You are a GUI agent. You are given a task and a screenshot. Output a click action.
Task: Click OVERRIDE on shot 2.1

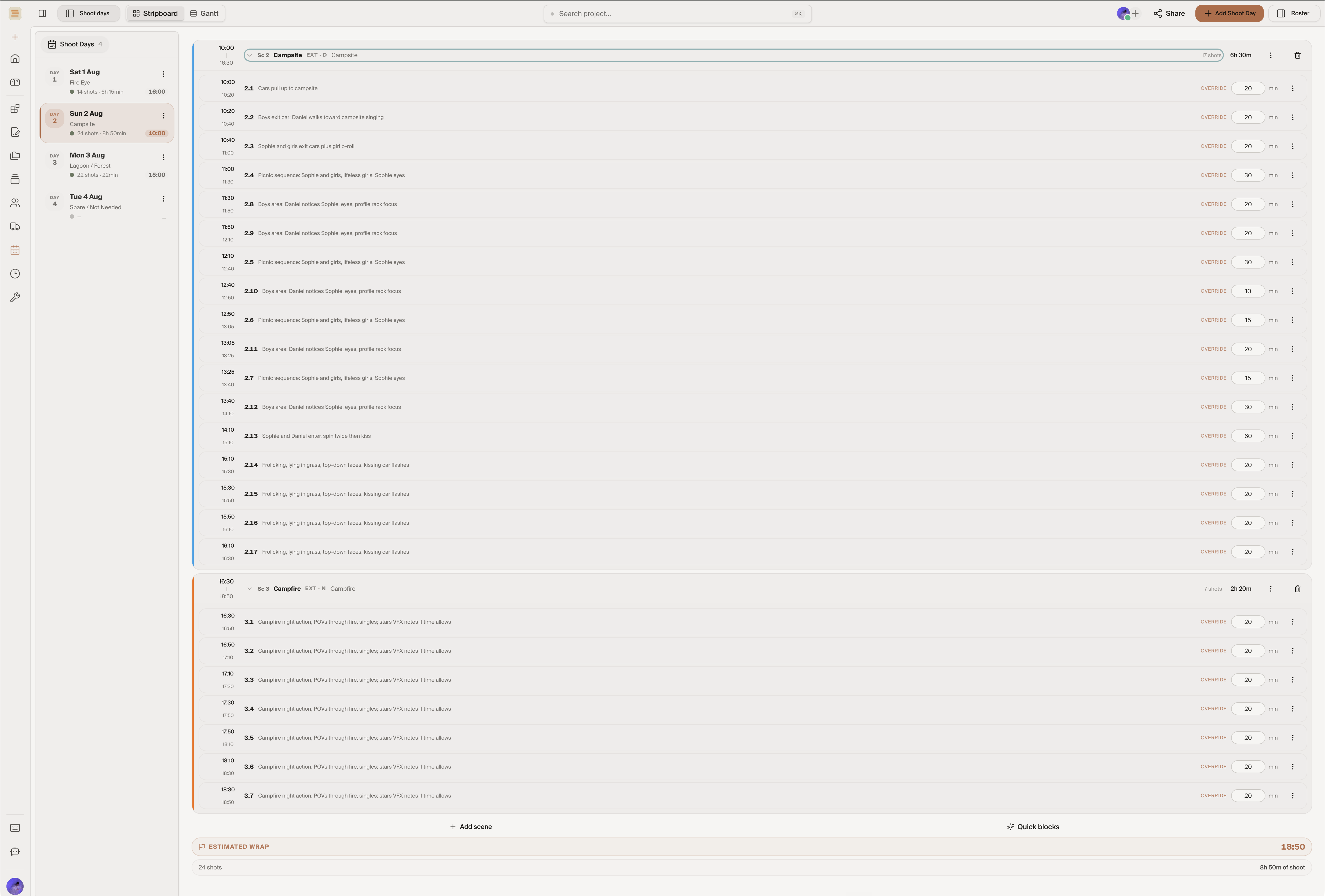click(x=1213, y=88)
